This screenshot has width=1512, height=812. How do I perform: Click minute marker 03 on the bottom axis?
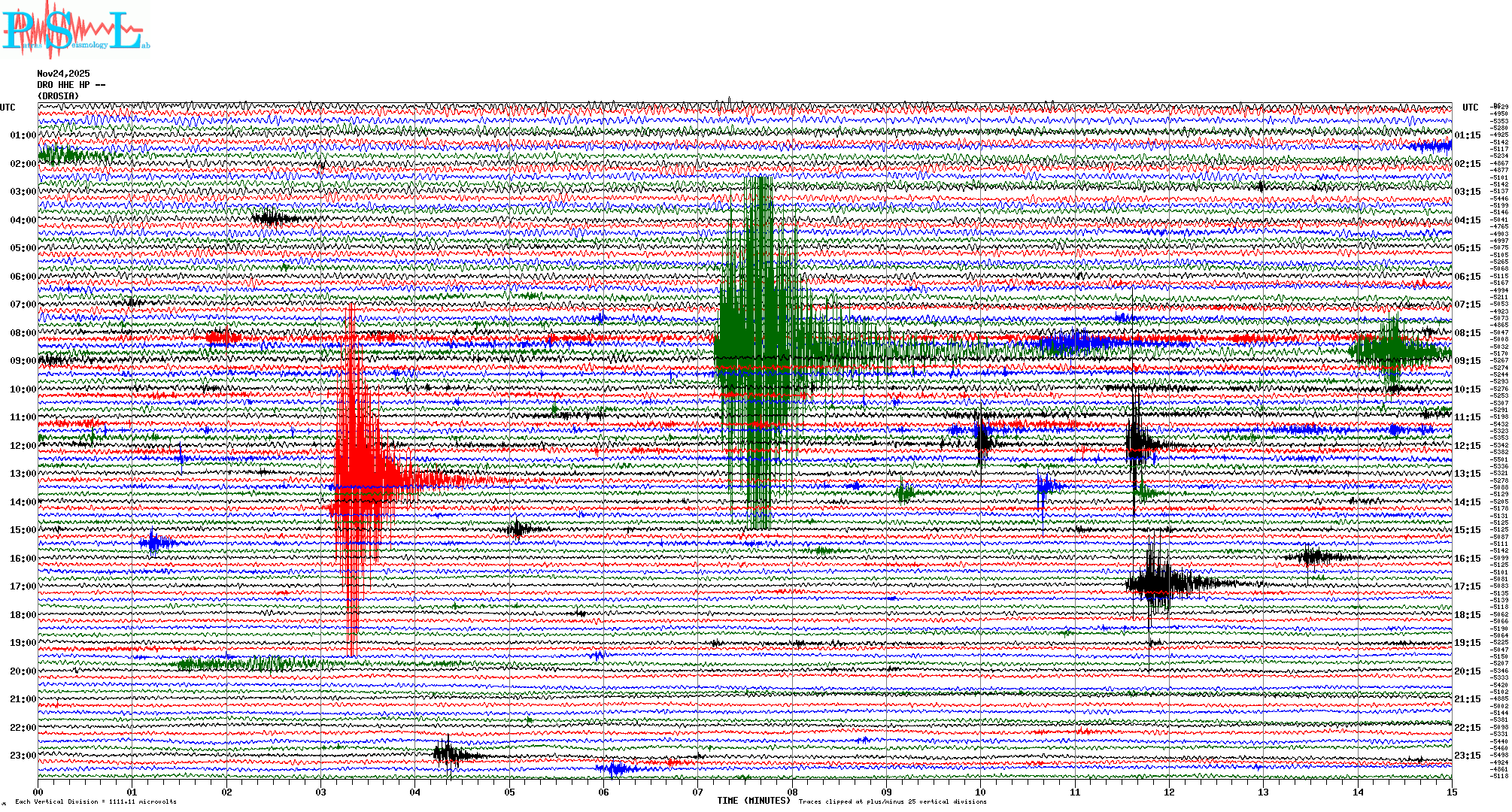[321, 792]
